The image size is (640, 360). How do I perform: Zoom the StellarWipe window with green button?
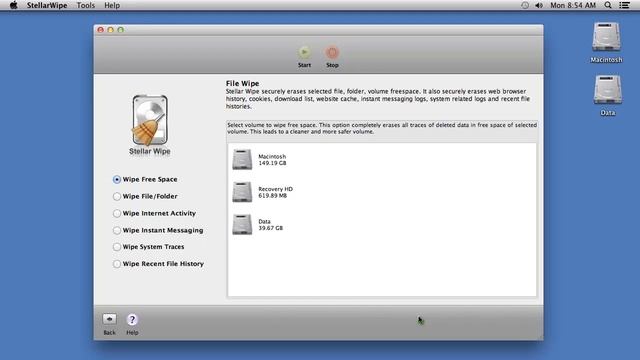tap(121, 30)
